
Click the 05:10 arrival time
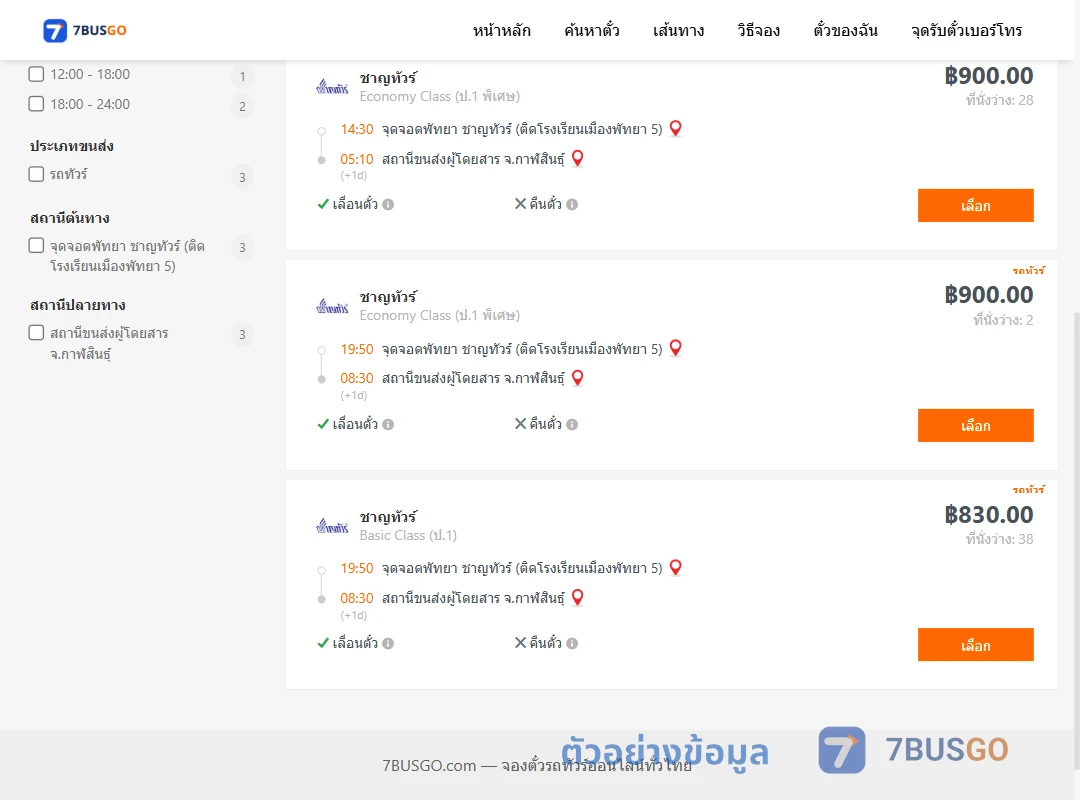(357, 159)
